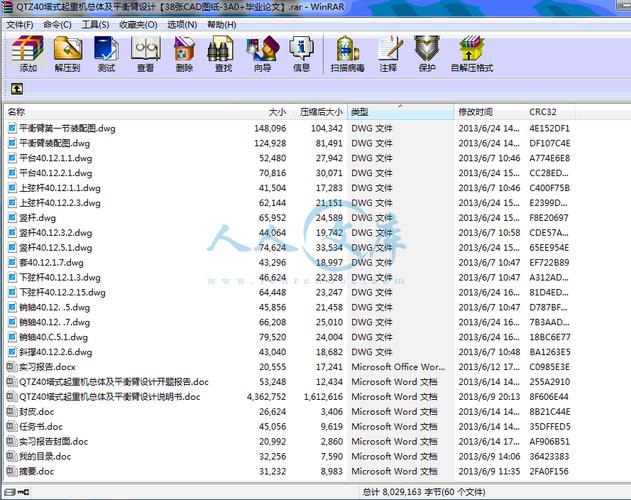This screenshot has width=631, height=500.
Task: Open the Commands (命令) menu
Action: (x=58, y=25)
